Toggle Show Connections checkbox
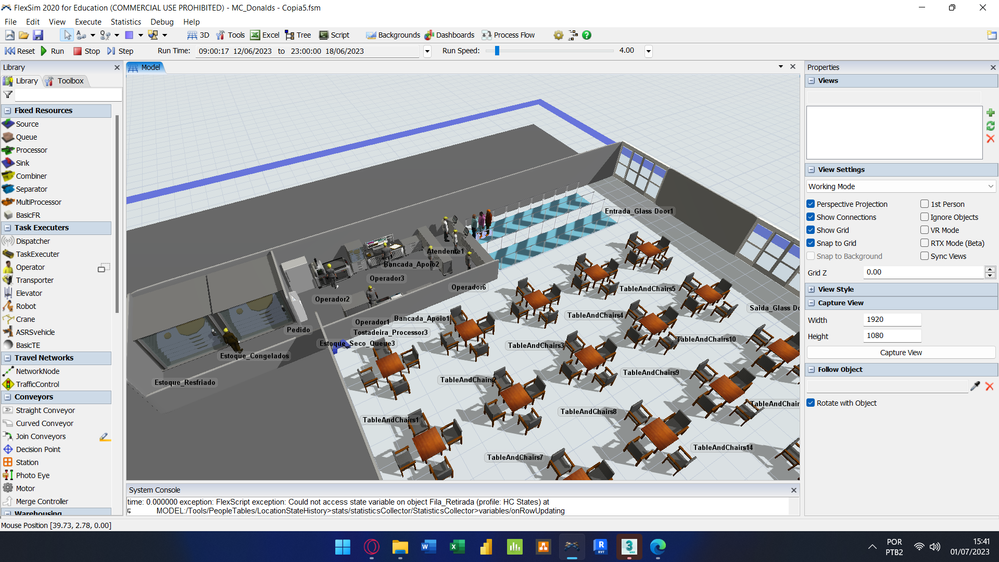The image size is (999, 562). 810,217
